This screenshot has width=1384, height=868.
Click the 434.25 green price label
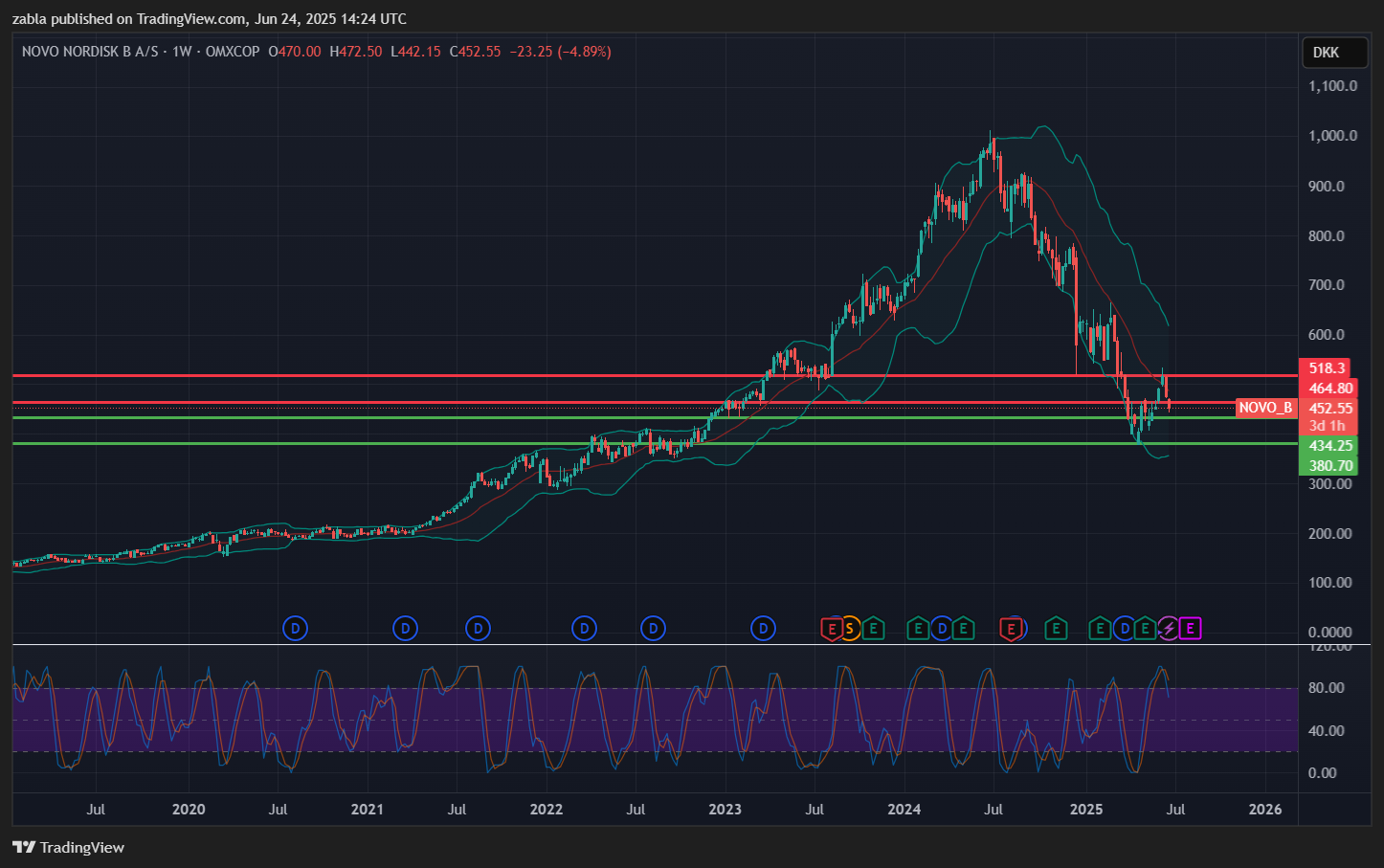pos(1328,446)
